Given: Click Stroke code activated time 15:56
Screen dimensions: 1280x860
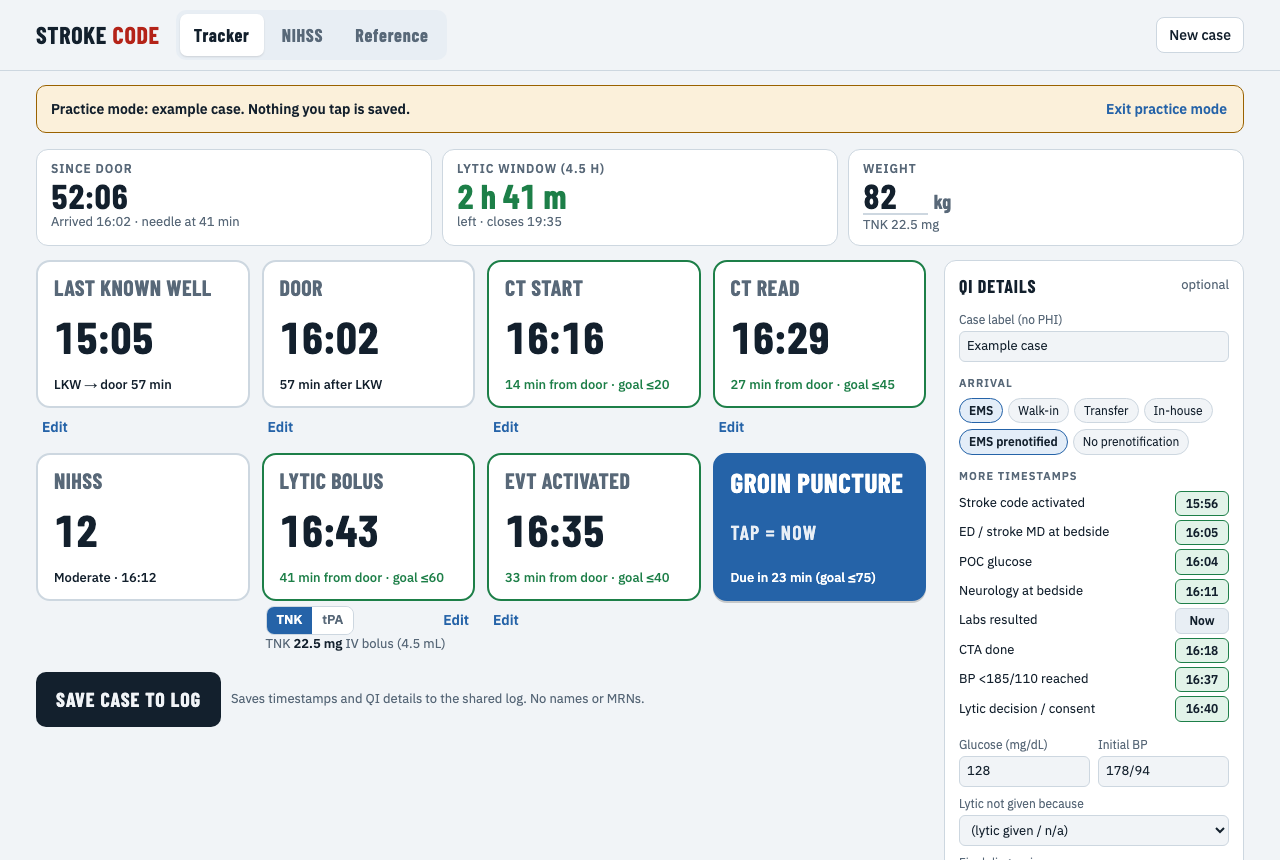Looking at the screenshot, I should click(x=1201, y=503).
